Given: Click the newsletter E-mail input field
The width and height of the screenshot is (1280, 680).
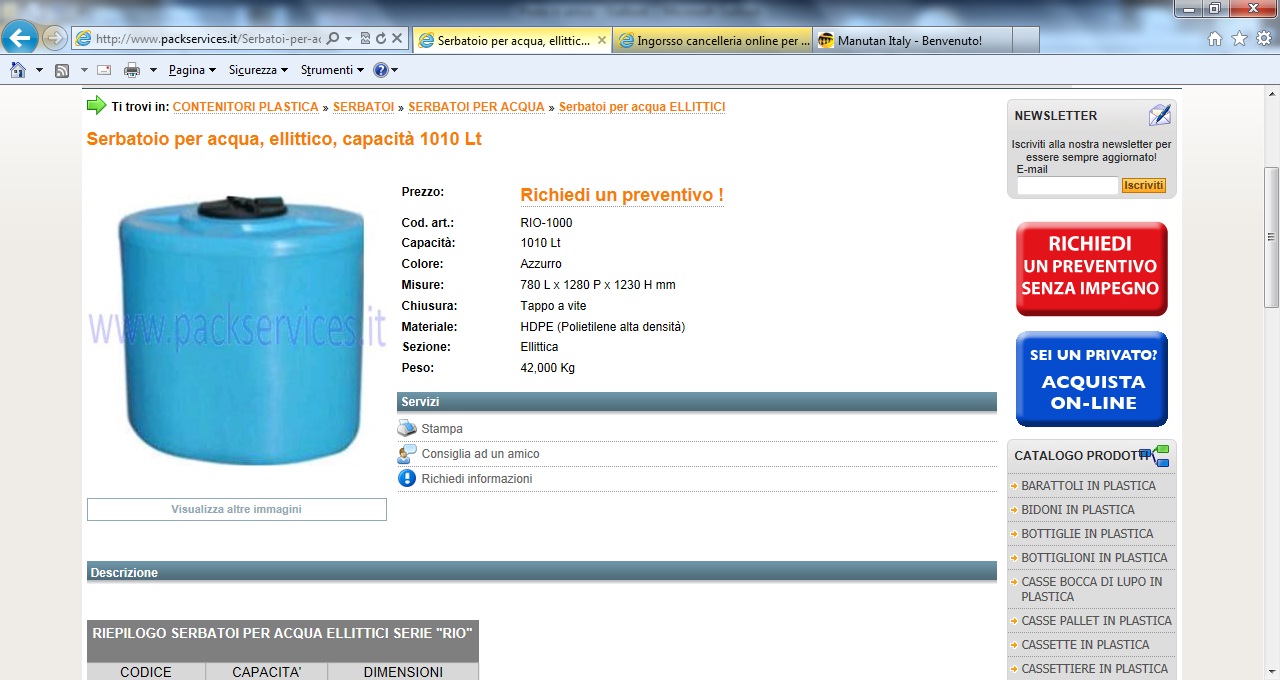Looking at the screenshot, I should pyautogui.click(x=1067, y=185).
